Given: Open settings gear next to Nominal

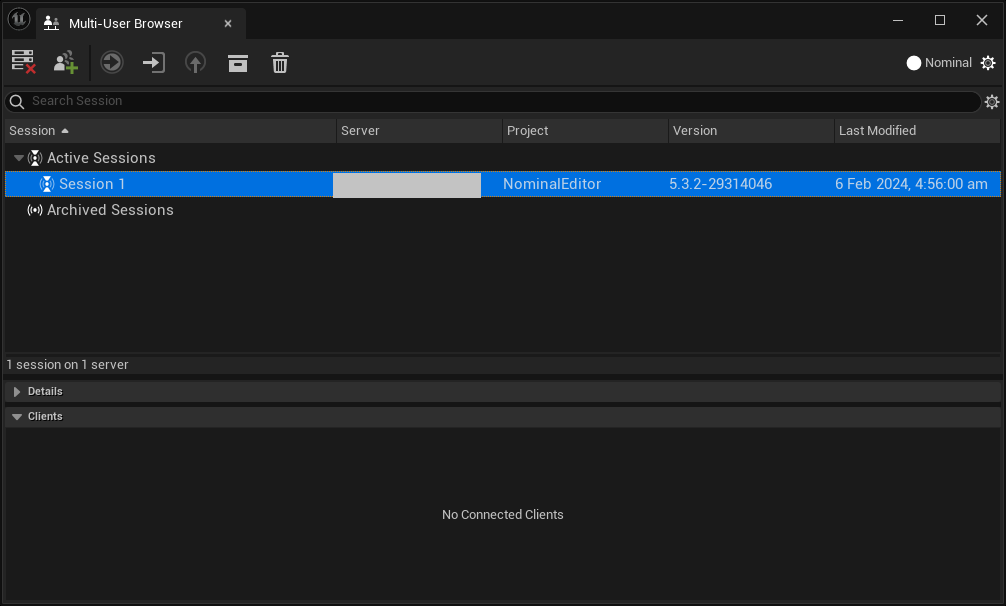Looking at the screenshot, I should pos(988,63).
